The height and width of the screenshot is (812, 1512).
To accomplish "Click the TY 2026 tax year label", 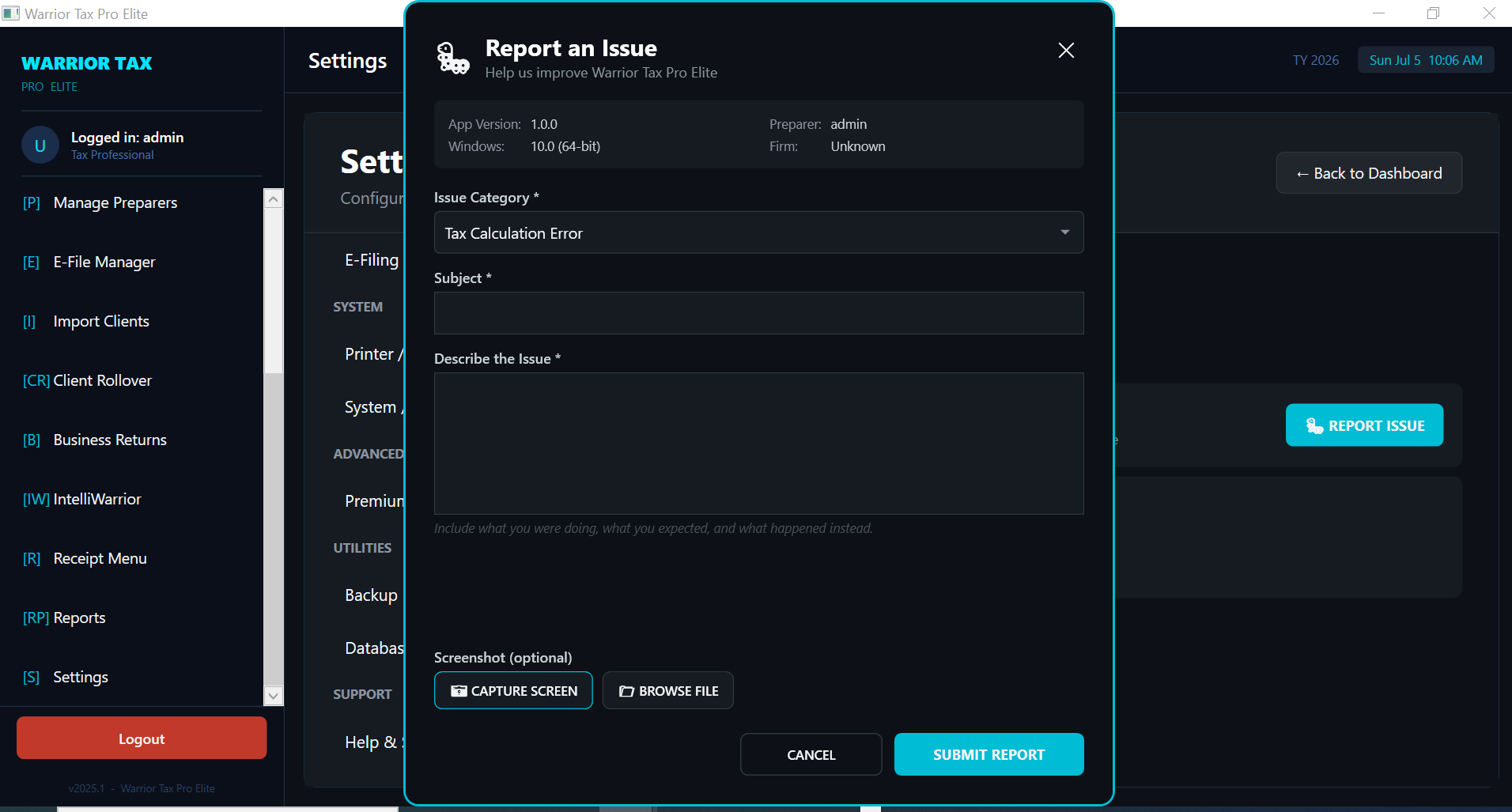I will 1316,60.
